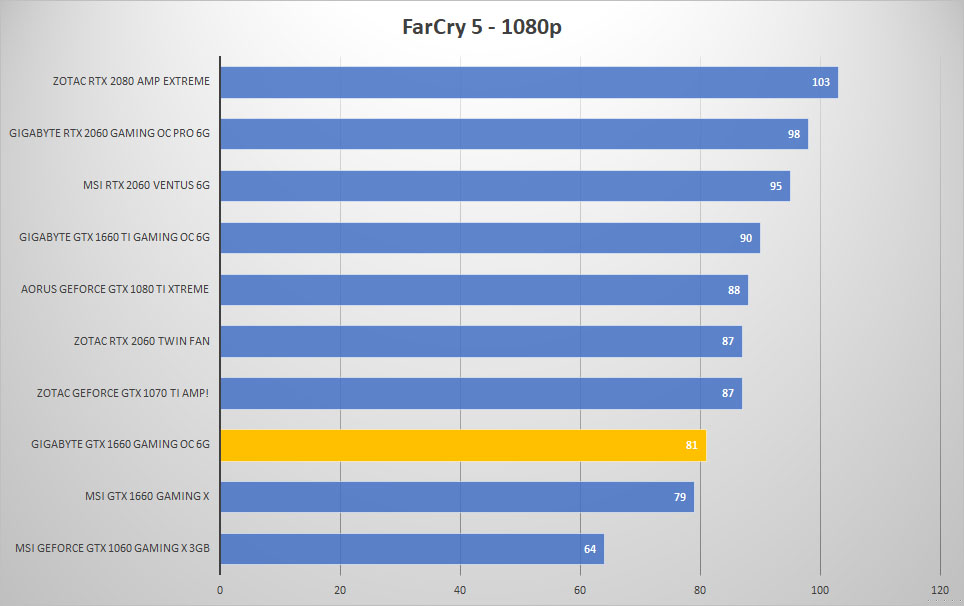The height and width of the screenshot is (606, 964).
Task: Select the GIGABYTE RTX 2060 GAMING OC PRO 6G label
Action: (109, 133)
